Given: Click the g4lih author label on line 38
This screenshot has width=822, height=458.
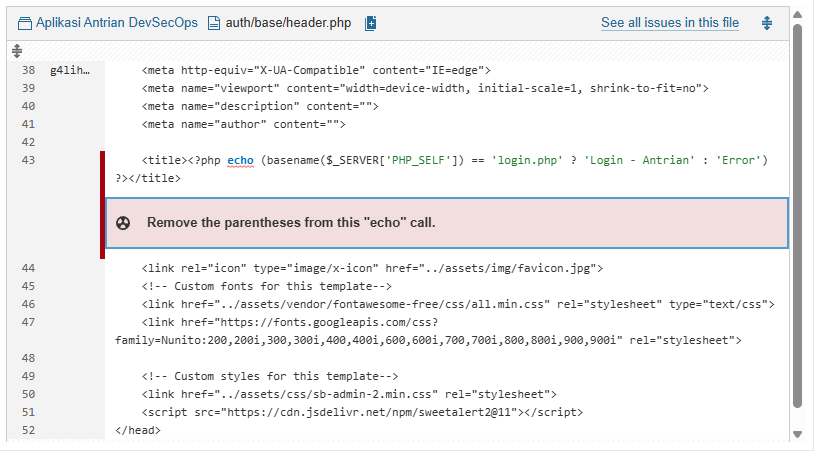Looking at the screenshot, I should [x=70, y=71].
